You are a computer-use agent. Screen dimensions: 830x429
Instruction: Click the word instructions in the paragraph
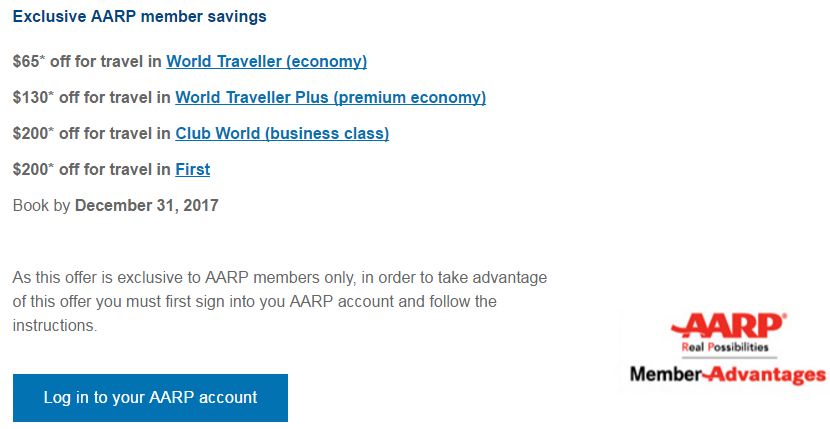(x=55, y=326)
